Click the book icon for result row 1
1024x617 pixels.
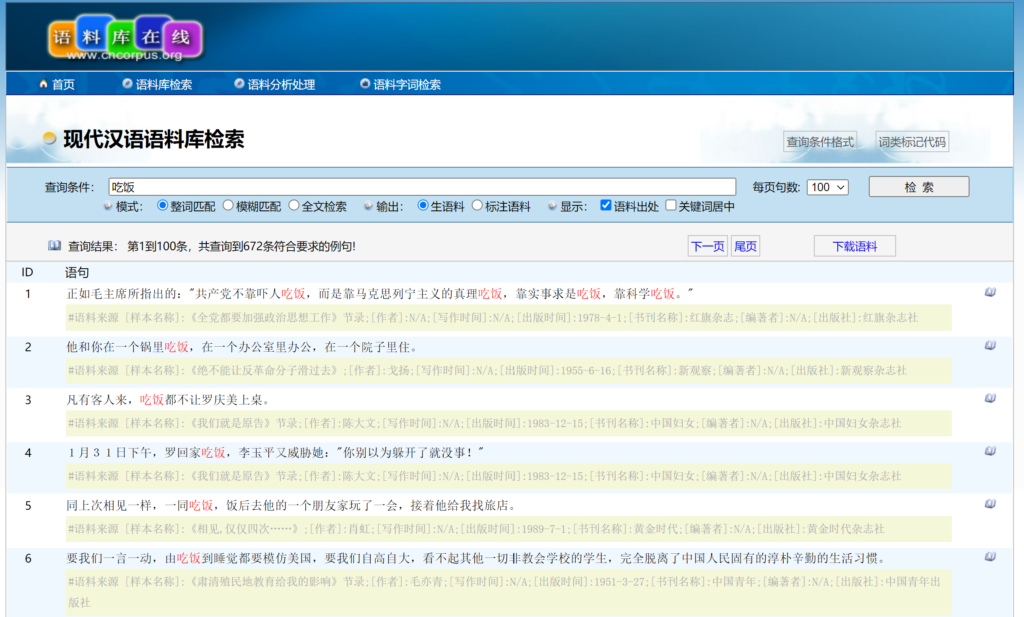(x=989, y=293)
